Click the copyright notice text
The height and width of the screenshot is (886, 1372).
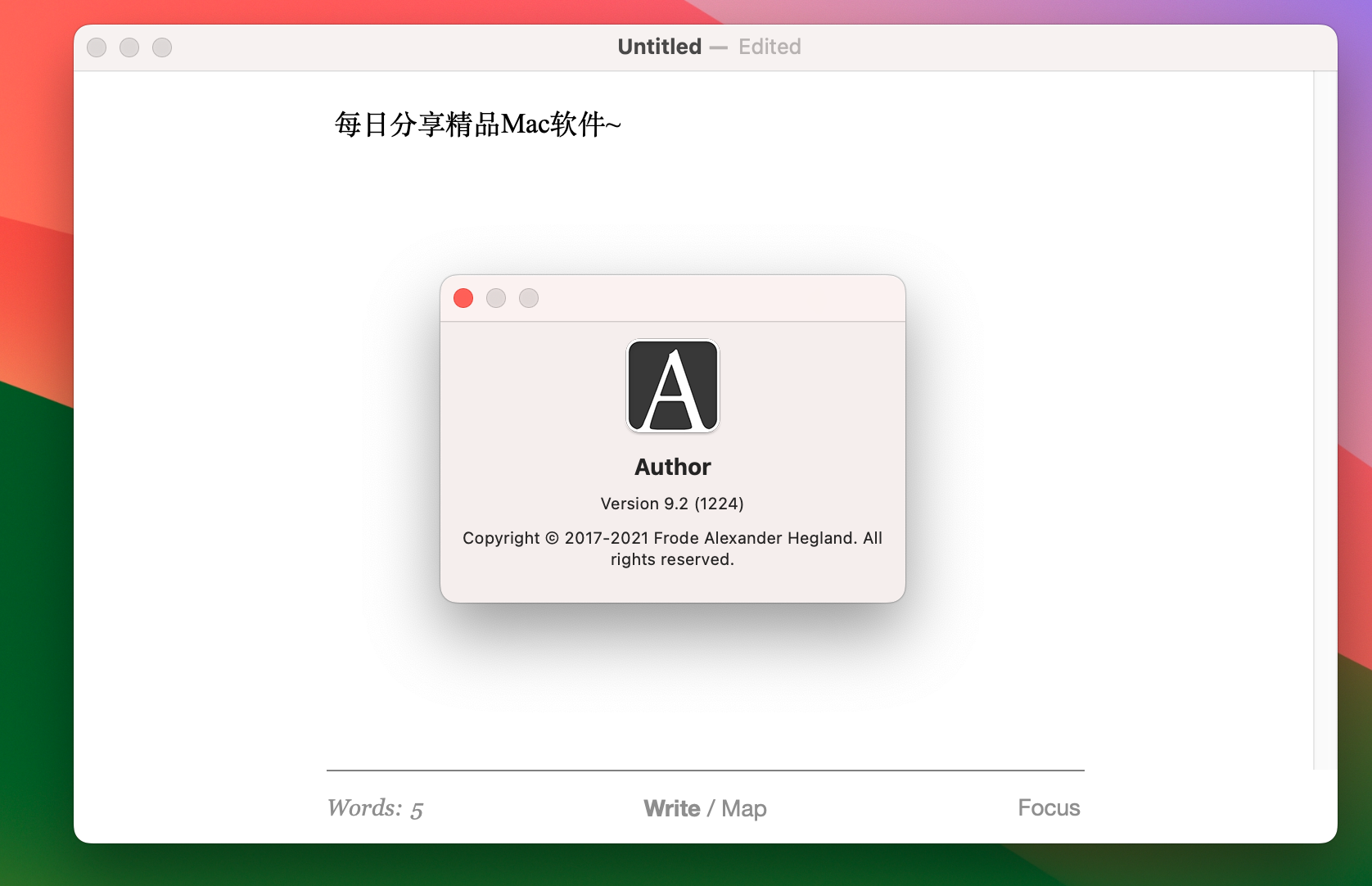pos(672,549)
